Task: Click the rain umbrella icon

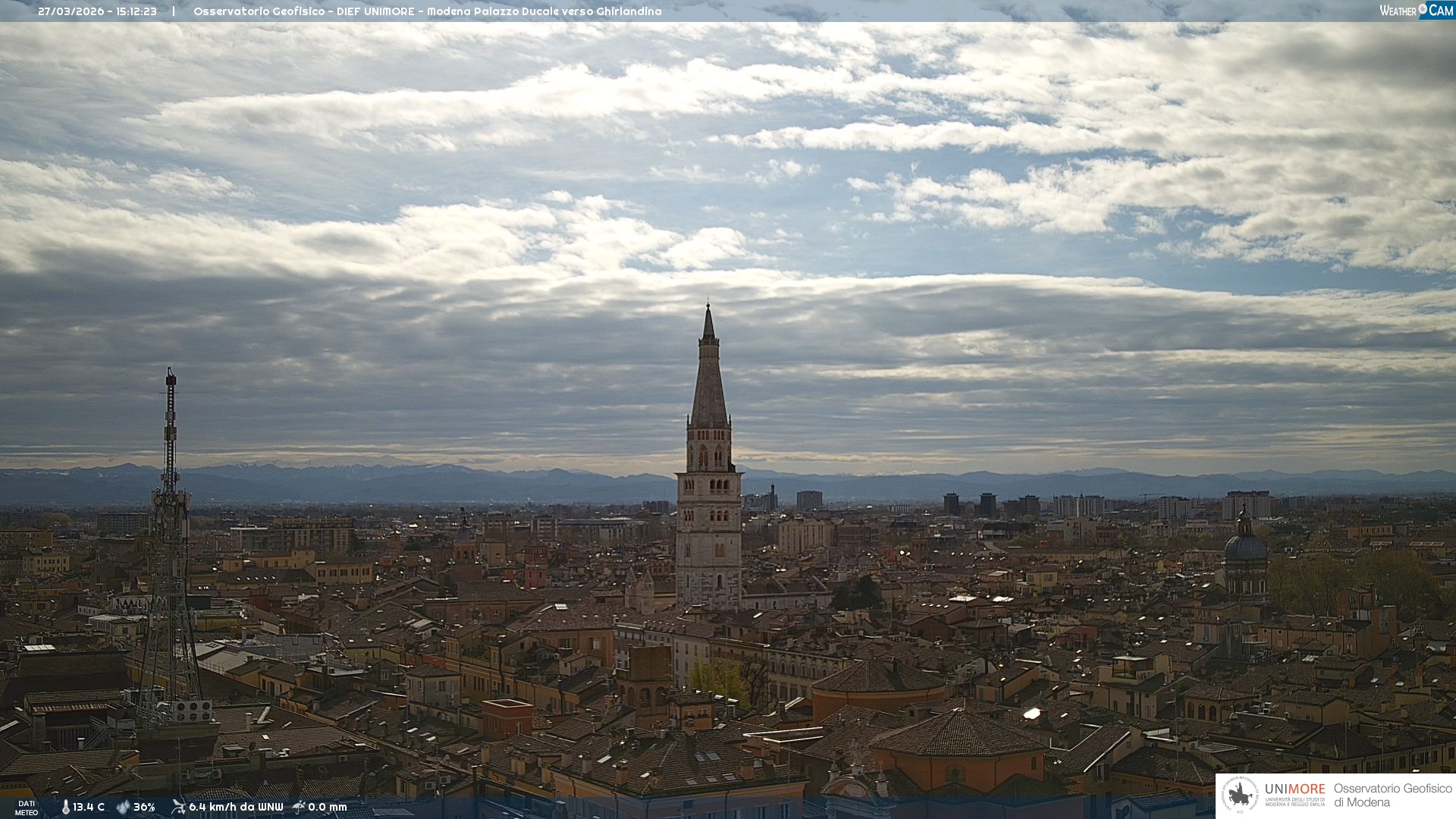Action: pos(299,807)
